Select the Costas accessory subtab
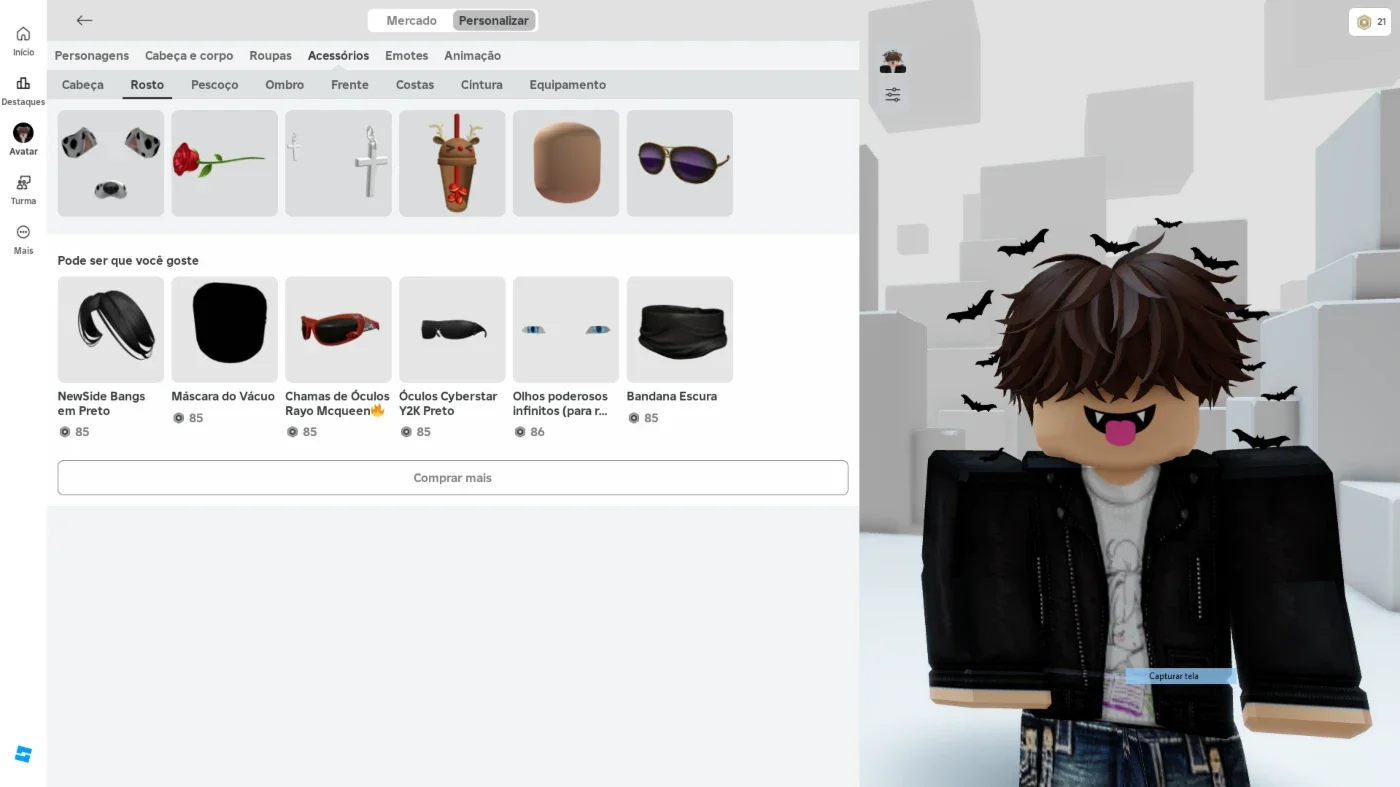The height and width of the screenshot is (787, 1400). [415, 85]
